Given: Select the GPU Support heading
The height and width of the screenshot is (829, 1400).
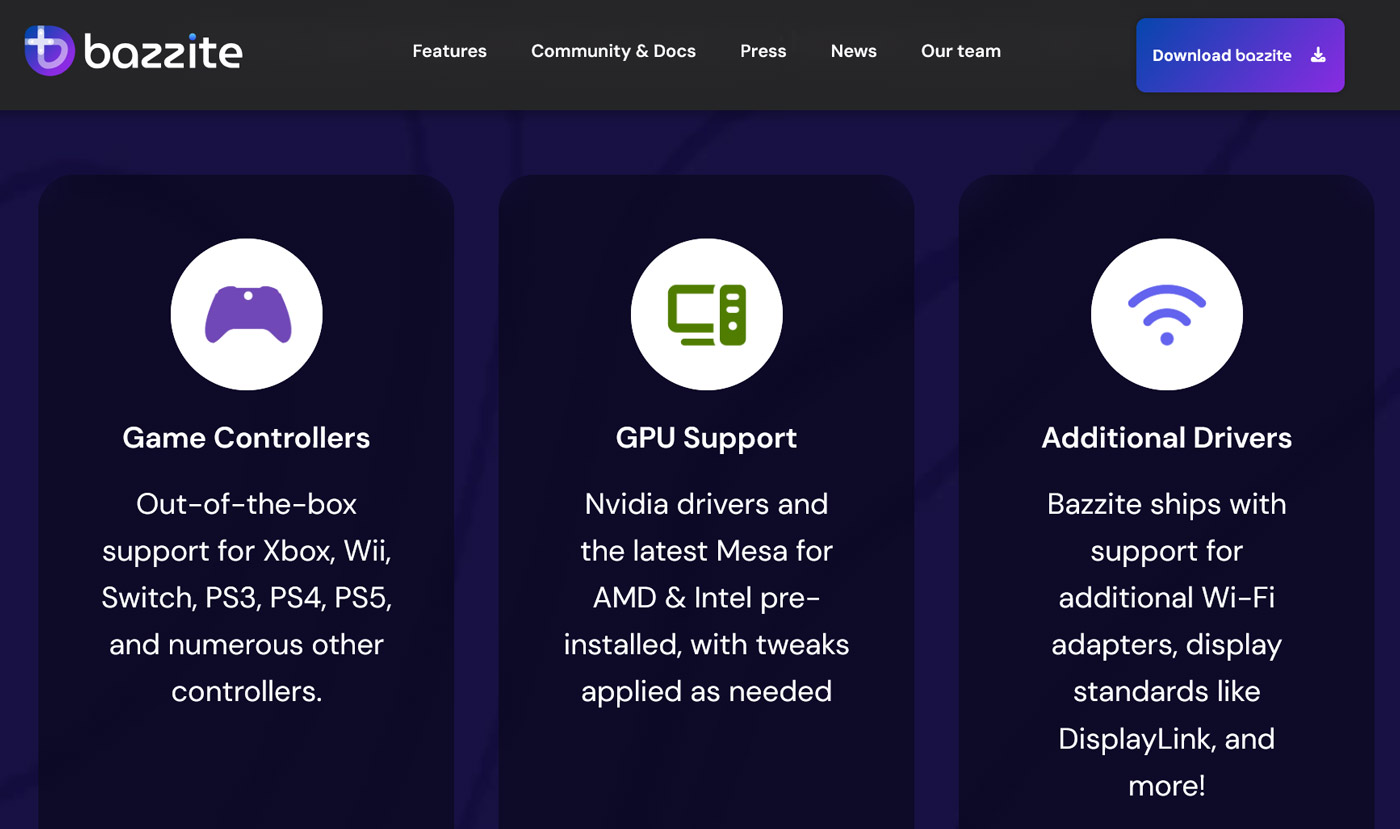Looking at the screenshot, I should 706,438.
